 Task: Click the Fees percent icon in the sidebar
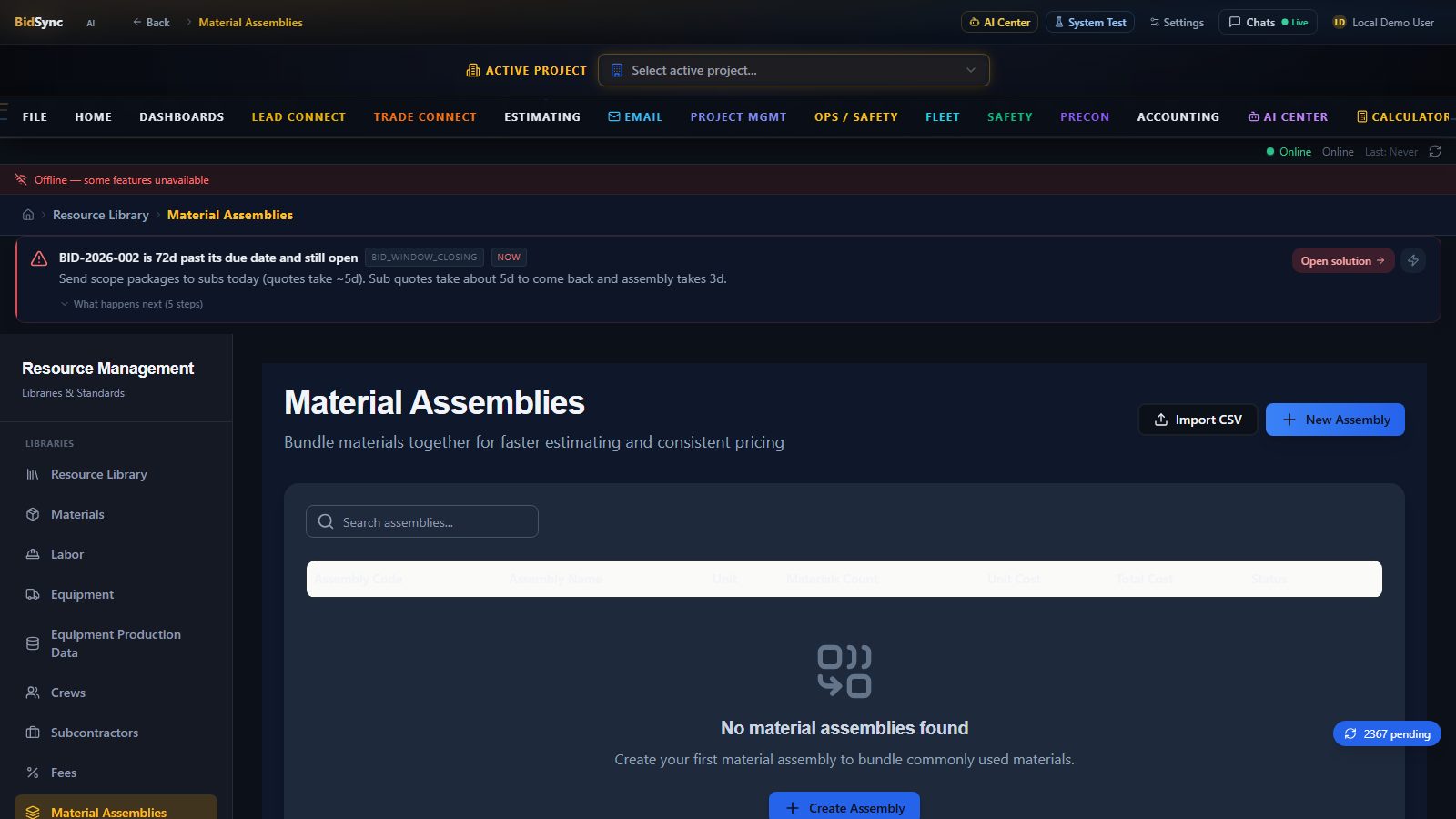(33, 773)
